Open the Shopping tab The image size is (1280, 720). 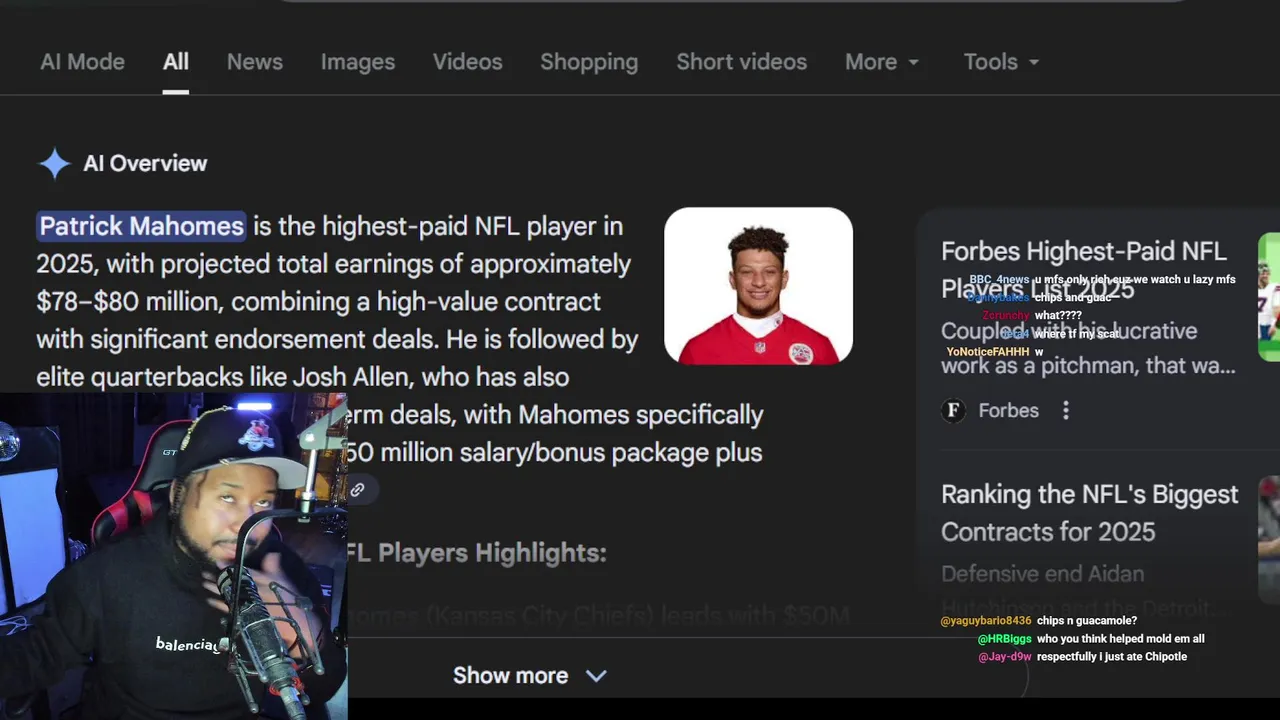point(589,62)
